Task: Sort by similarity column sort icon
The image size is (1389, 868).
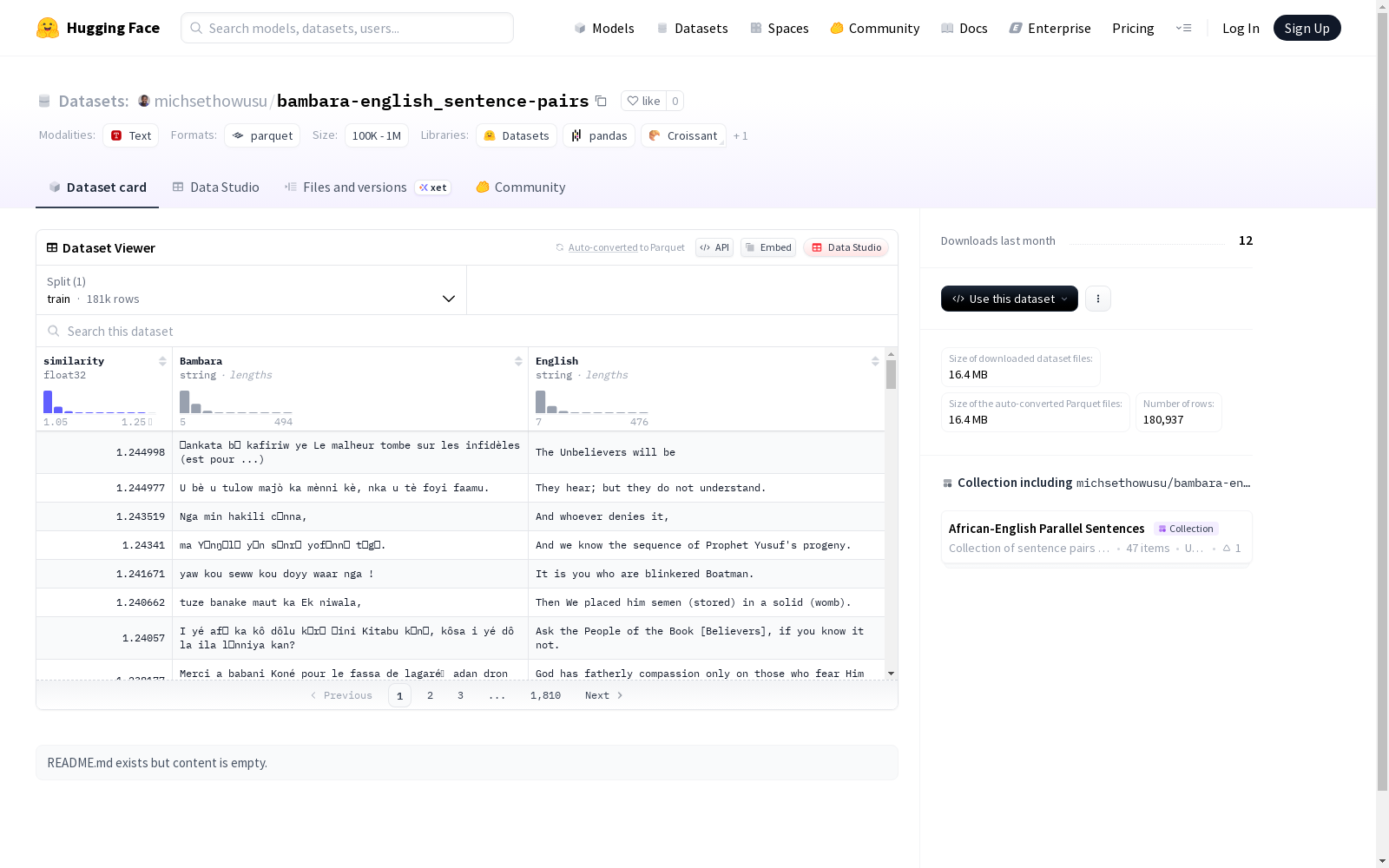Action: coord(162,361)
